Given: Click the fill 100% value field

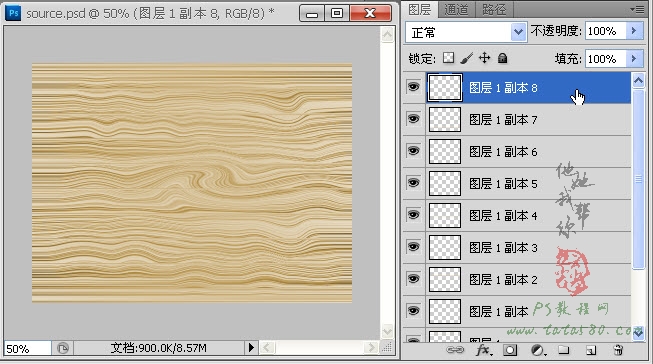Looking at the screenshot, I should (606, 59).
